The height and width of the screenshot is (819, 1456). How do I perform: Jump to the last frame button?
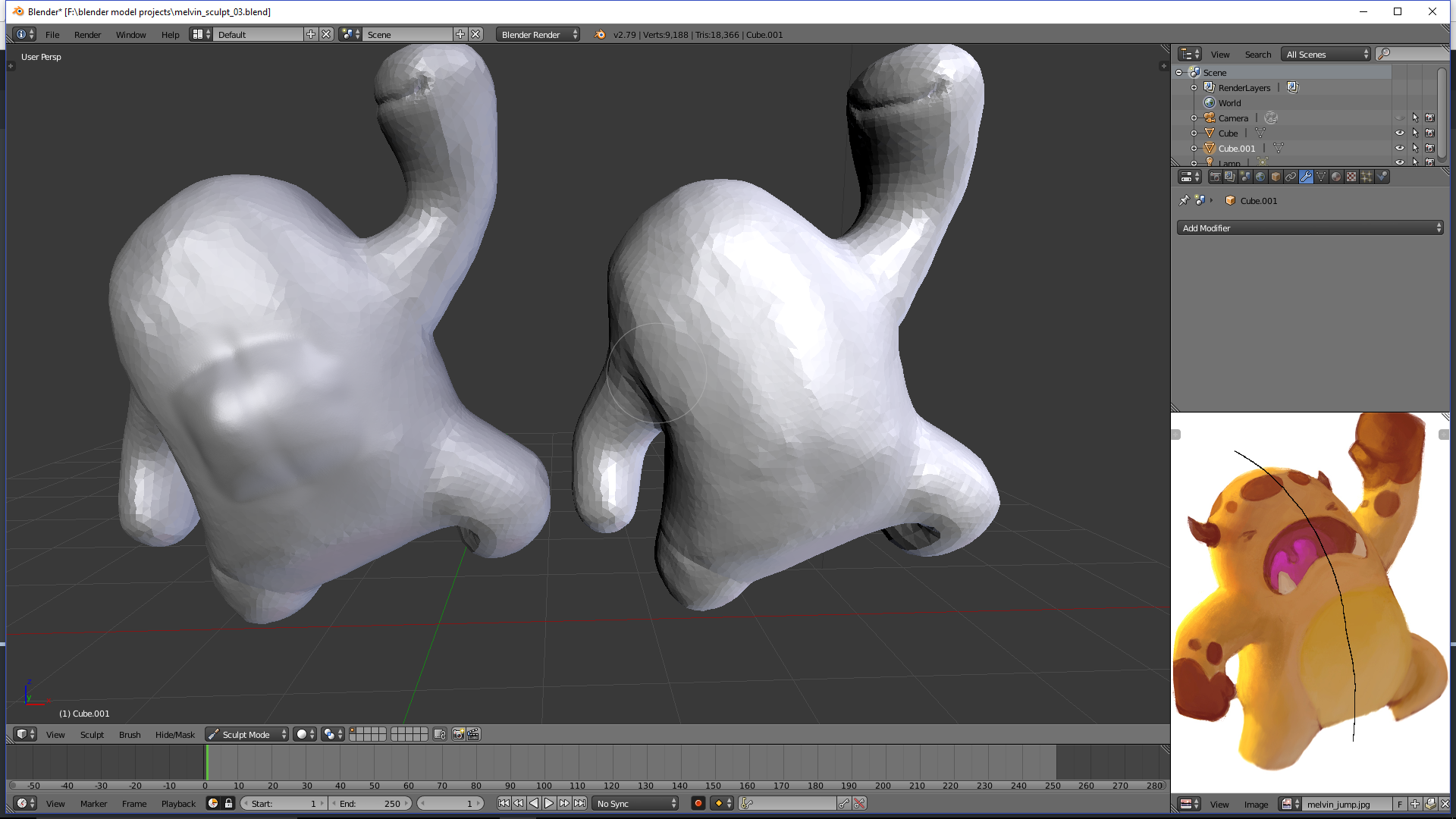(x=579, y=803)
